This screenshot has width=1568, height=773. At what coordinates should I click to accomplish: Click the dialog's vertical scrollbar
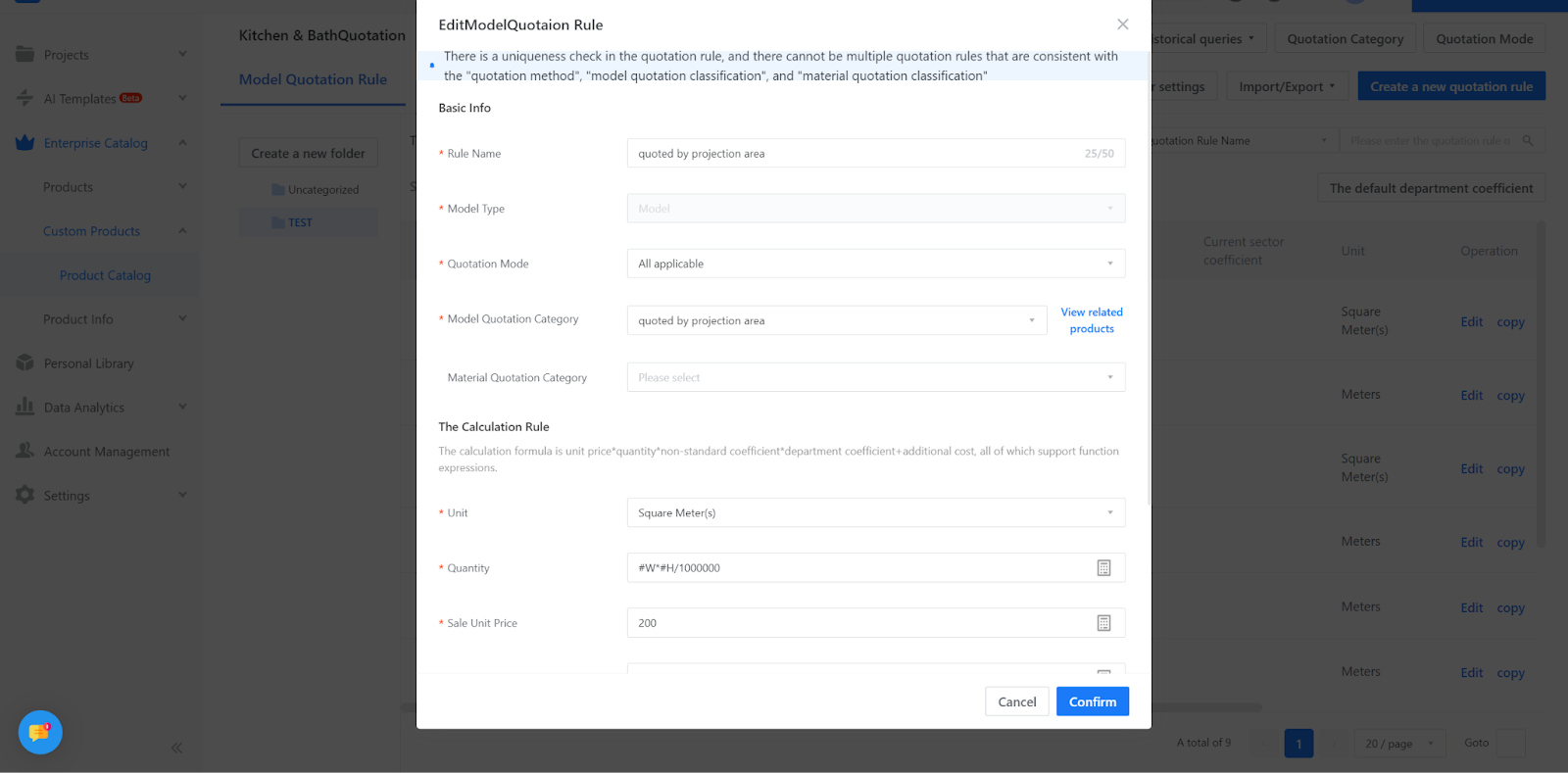click(1148, 294)
